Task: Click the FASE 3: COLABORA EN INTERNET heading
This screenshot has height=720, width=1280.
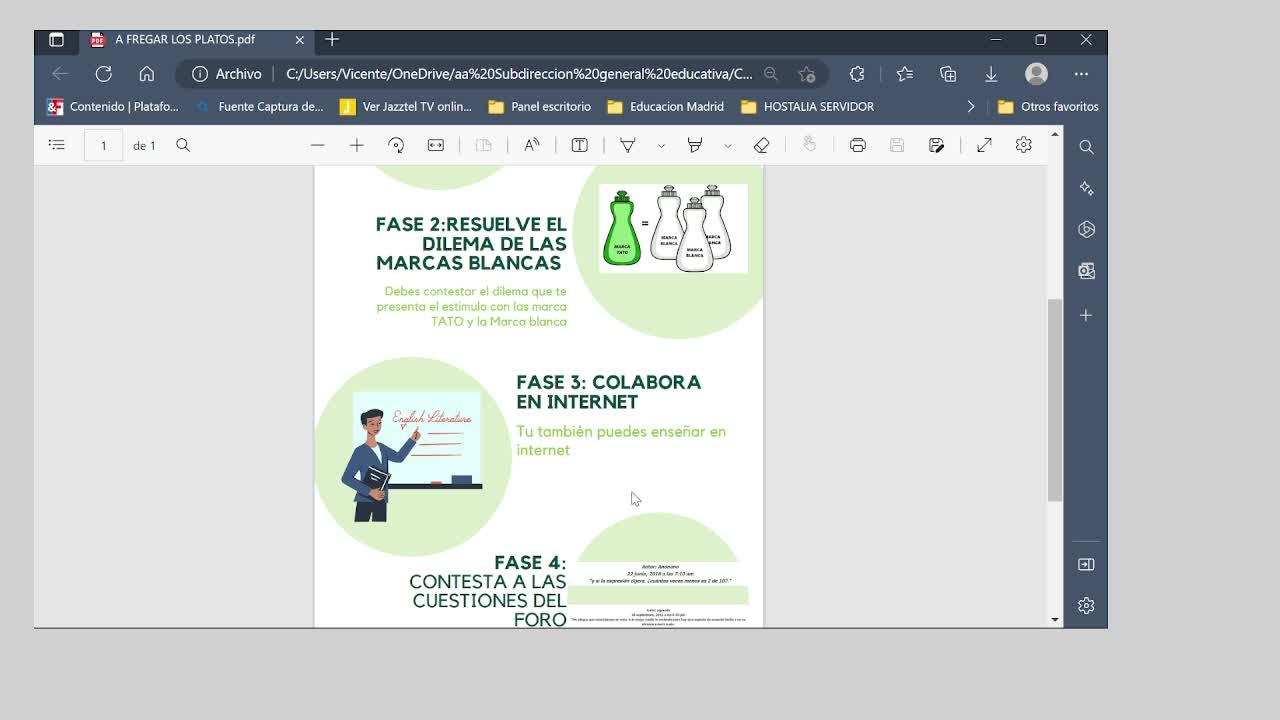Action: click(608, 392)
